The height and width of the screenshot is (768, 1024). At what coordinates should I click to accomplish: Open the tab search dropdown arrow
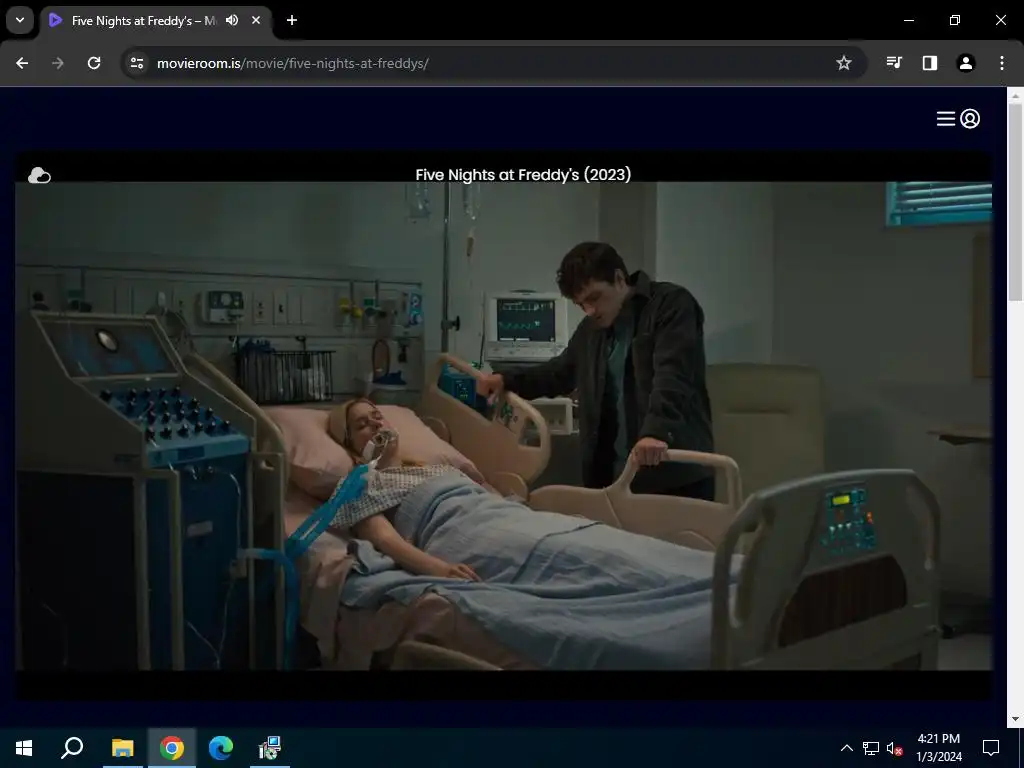20,20
